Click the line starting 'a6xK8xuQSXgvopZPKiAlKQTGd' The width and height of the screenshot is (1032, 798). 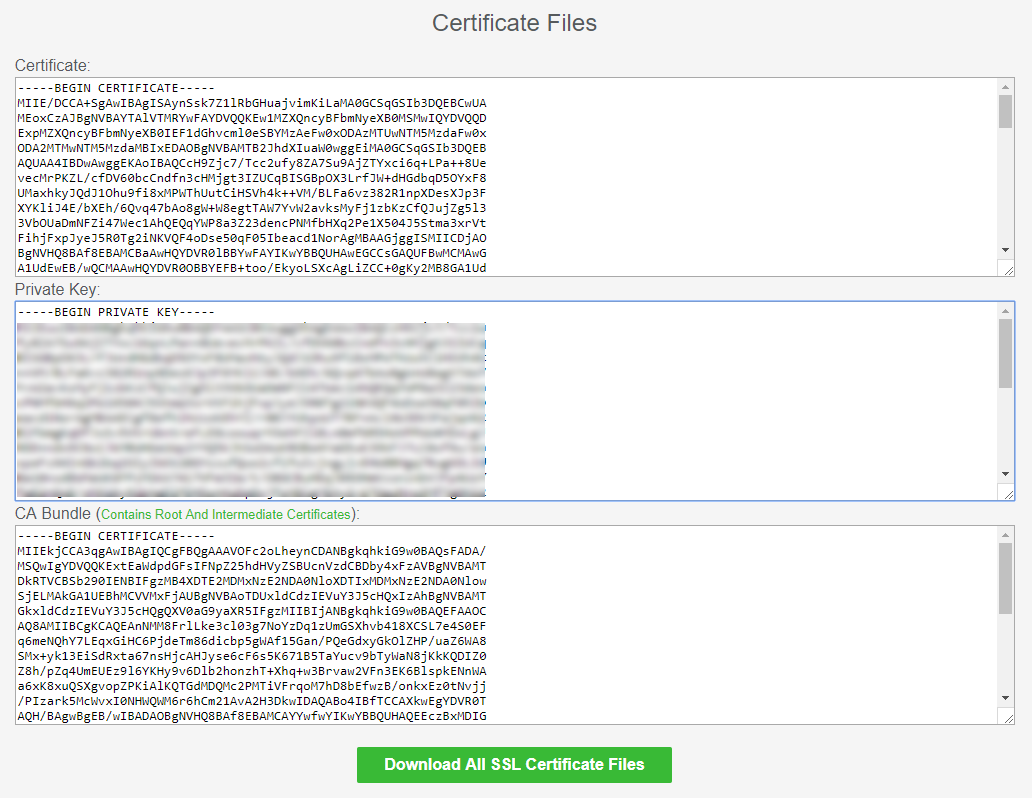(252, 686)
